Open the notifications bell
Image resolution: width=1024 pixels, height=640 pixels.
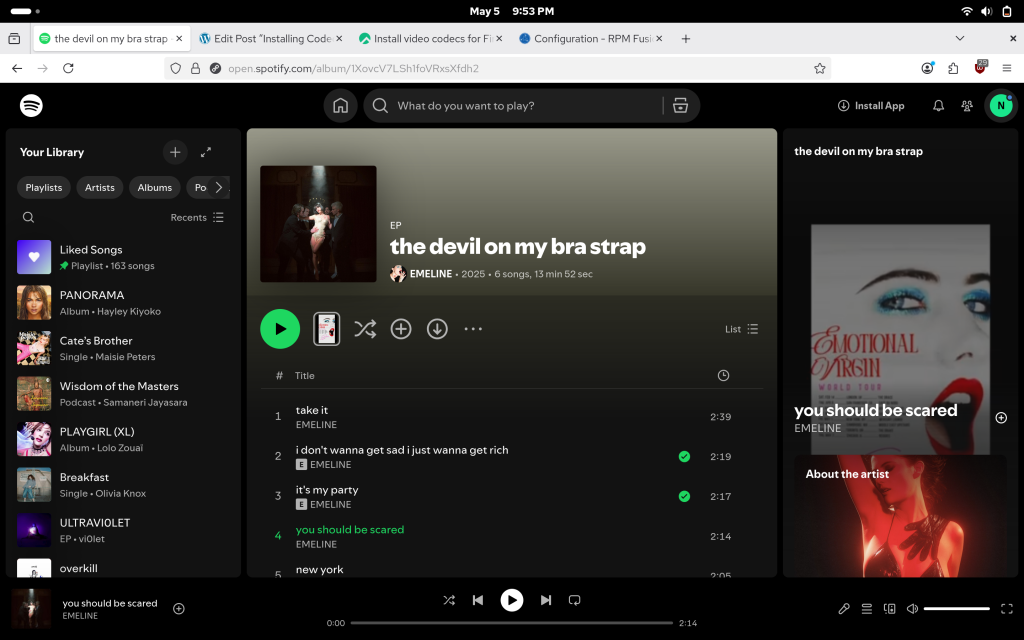(x=938, y=106)
